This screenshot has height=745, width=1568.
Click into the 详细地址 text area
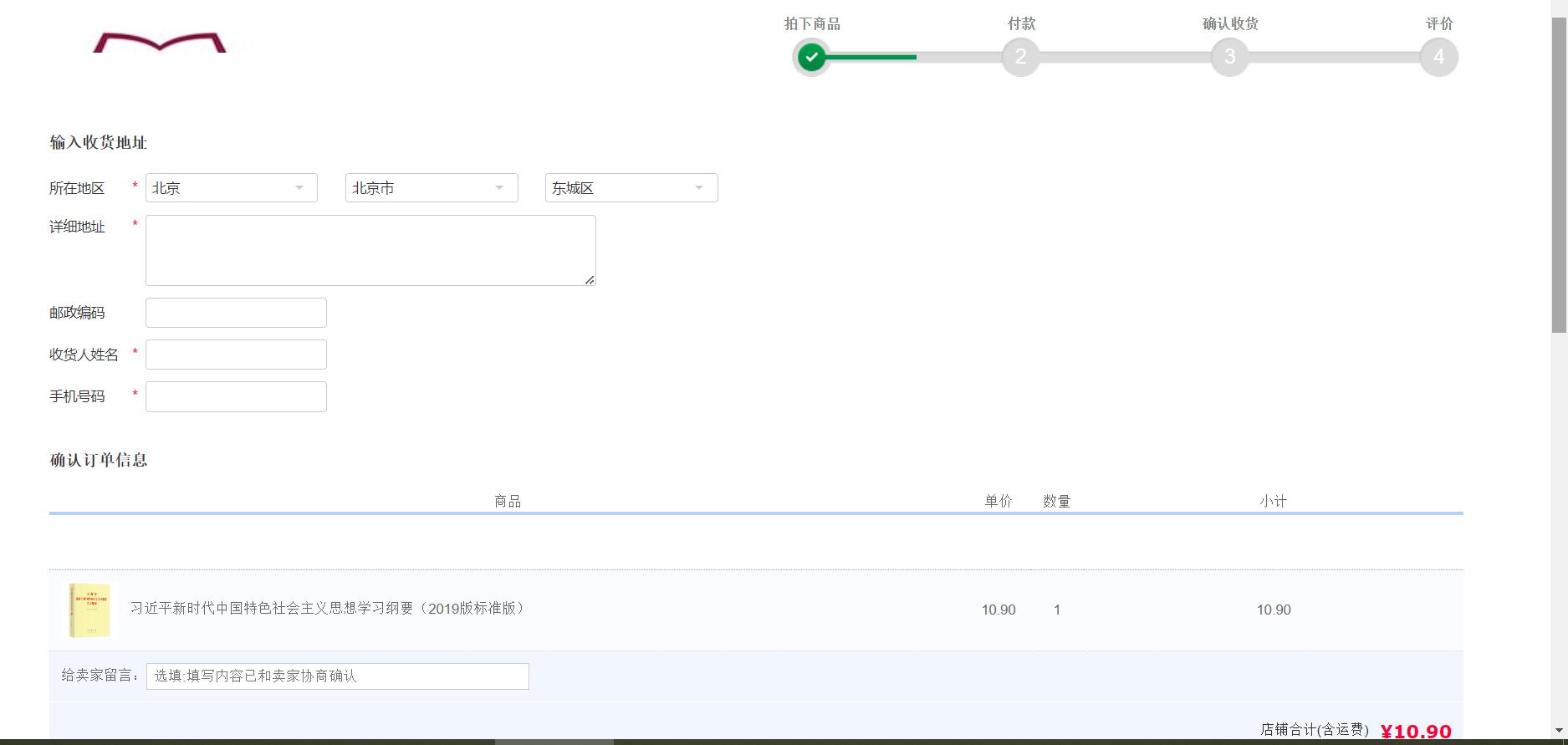[x=370, y=250]
